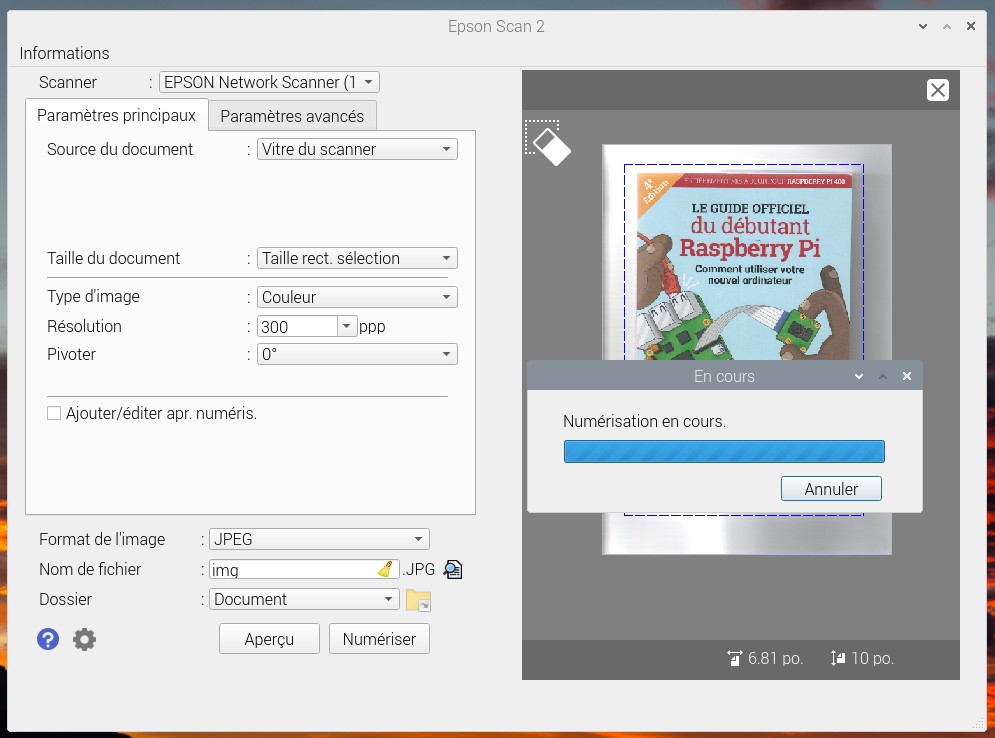The height and width of the screenshot is (738, 995).
Task: Open Help with the blue question icon
Action: [48, 639]
